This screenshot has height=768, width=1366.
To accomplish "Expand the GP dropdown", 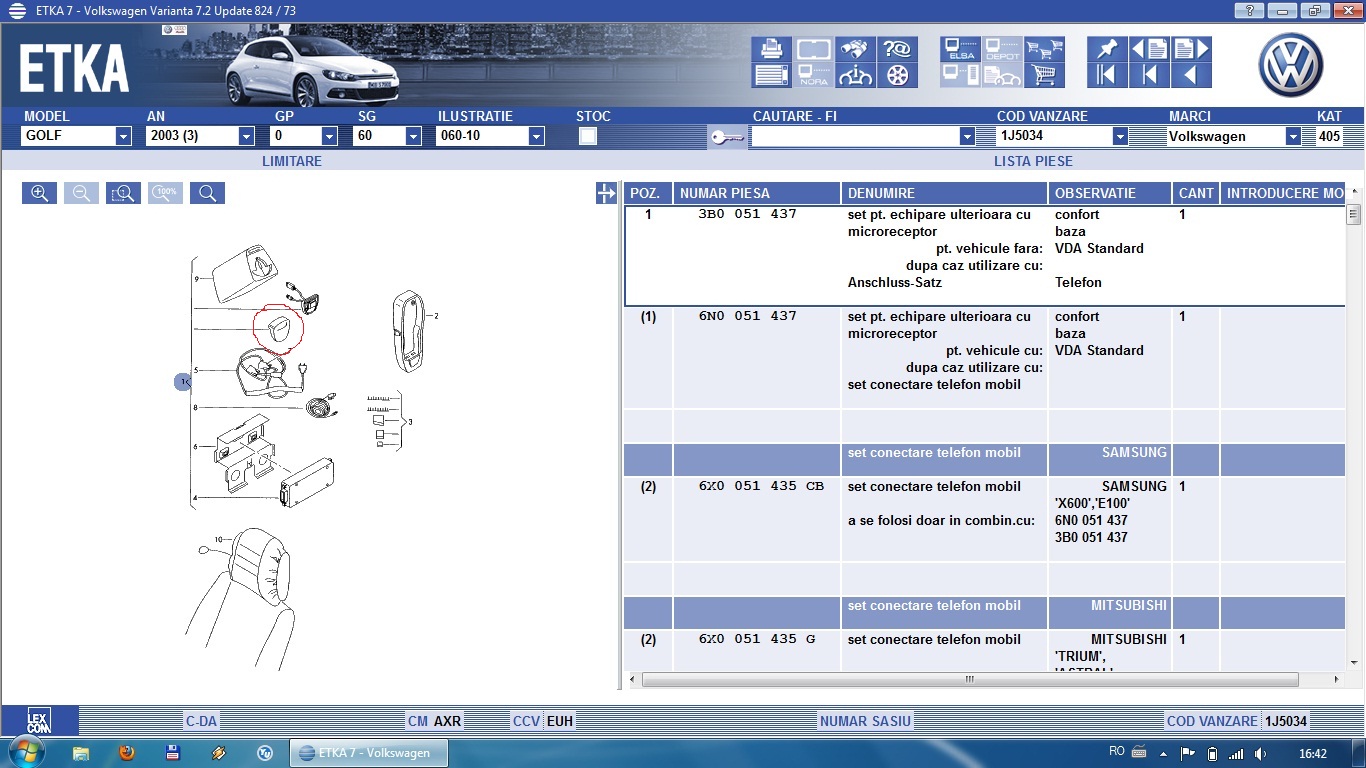I will 329,136.
